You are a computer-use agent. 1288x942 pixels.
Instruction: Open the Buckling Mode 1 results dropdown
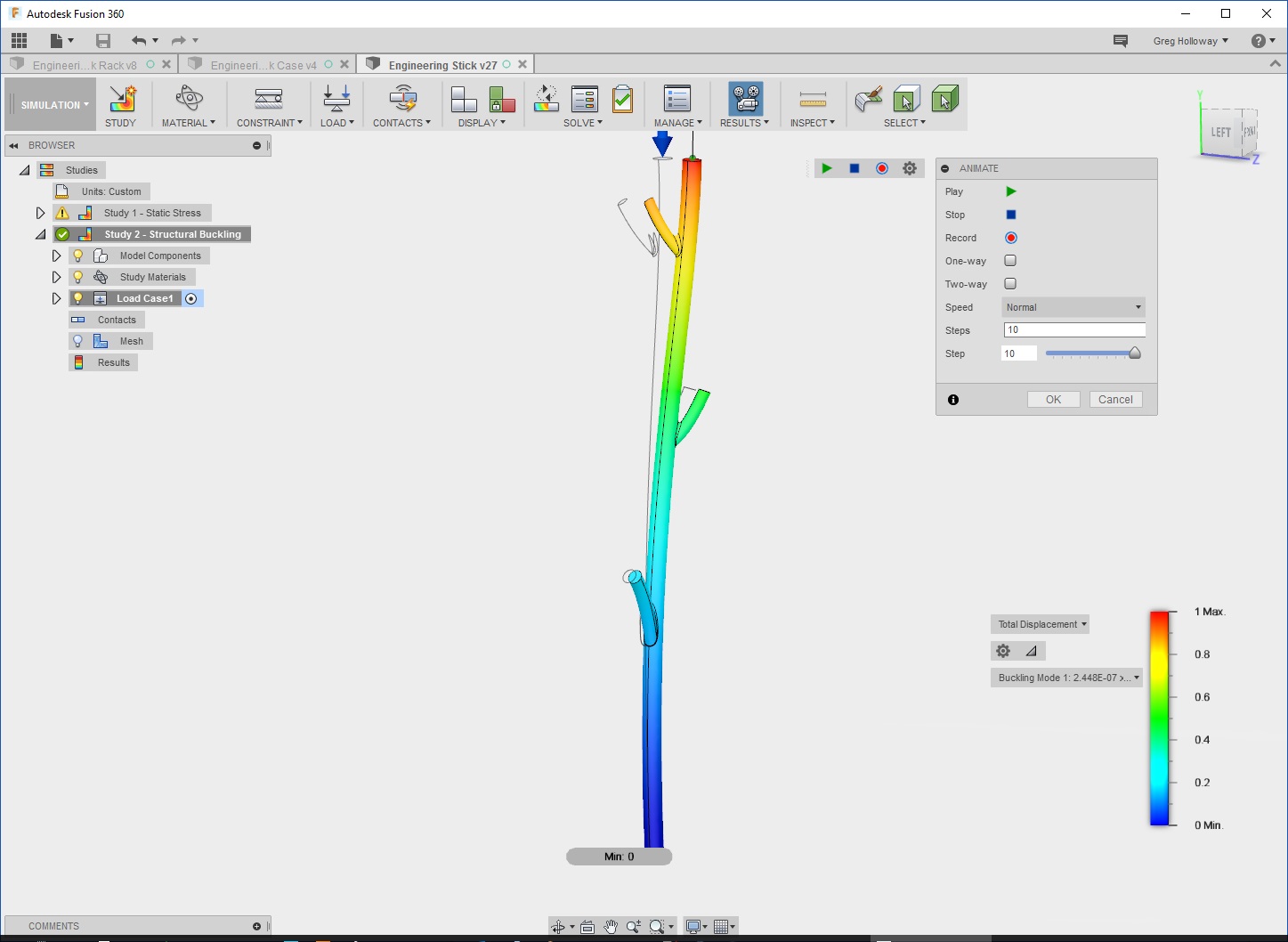click(1065, 677)
